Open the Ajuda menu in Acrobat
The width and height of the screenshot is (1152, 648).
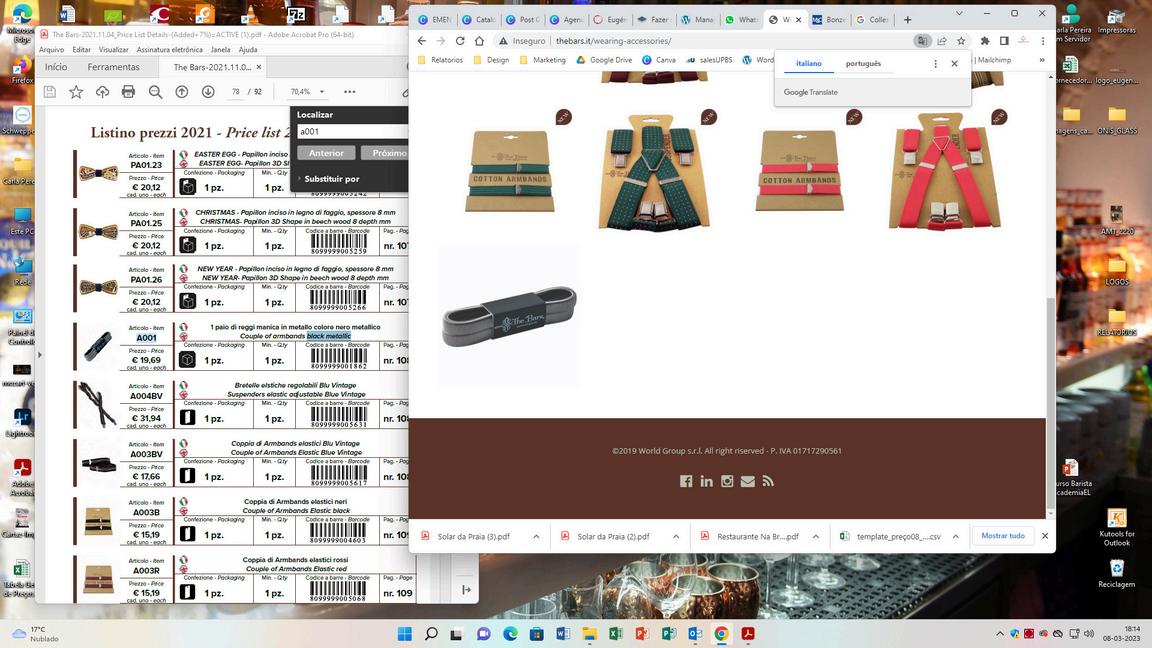(248, 50)
